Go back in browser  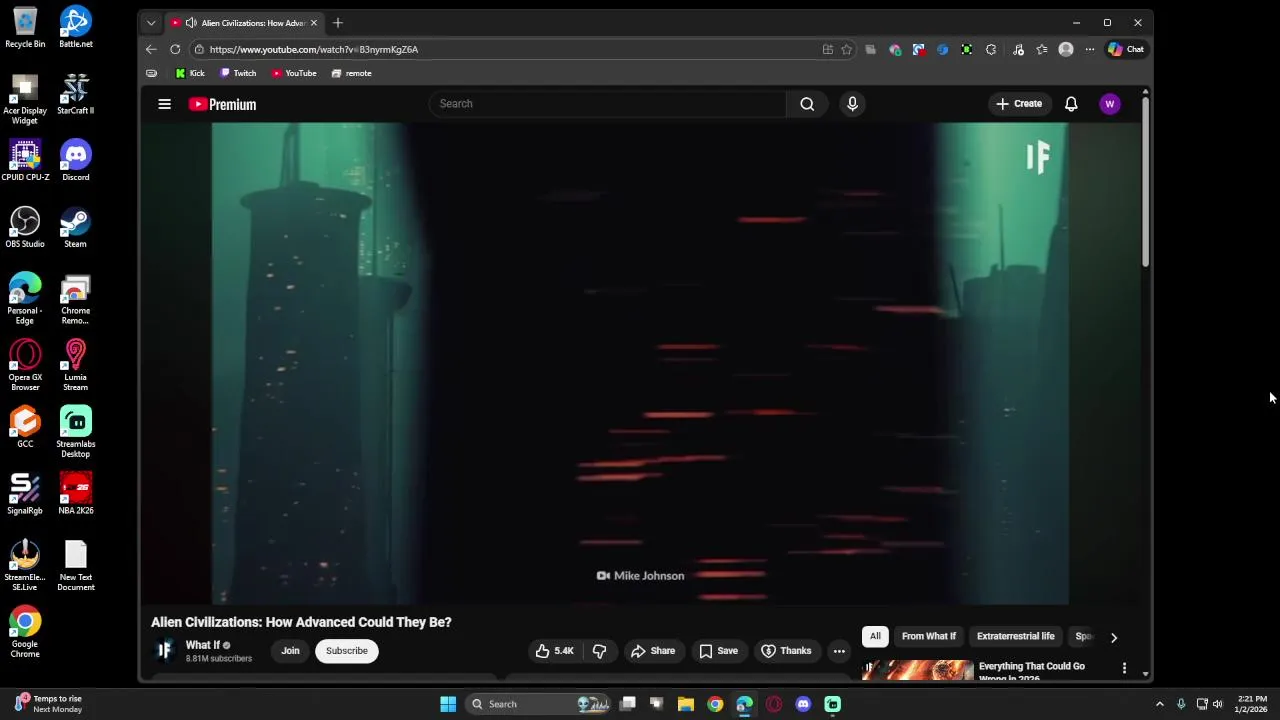coord(151,49)
